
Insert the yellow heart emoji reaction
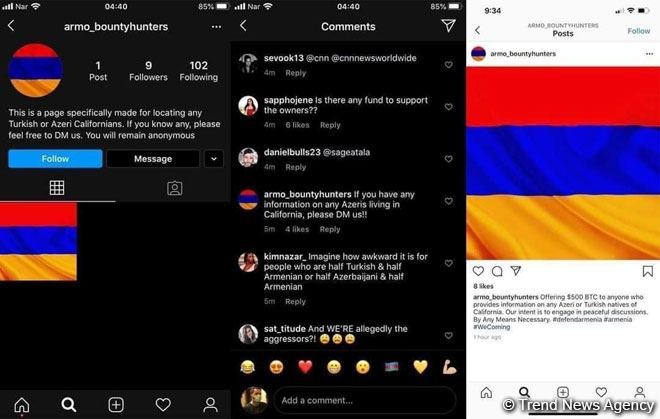tap(420, 367)
